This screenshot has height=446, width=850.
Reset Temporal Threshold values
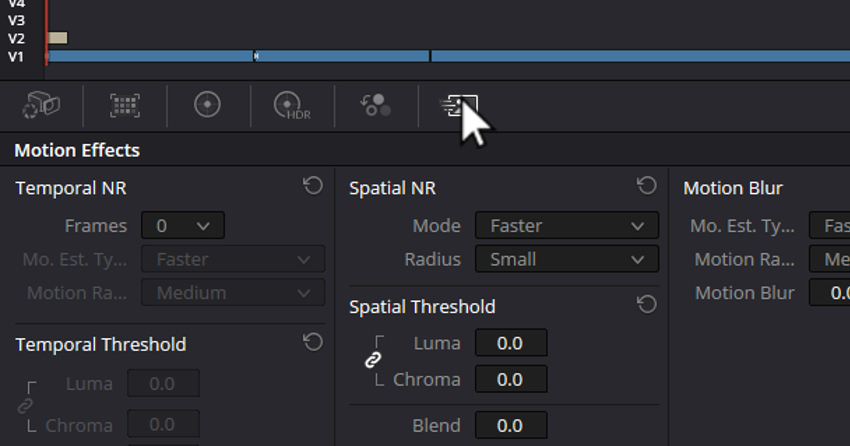(313, 342)
